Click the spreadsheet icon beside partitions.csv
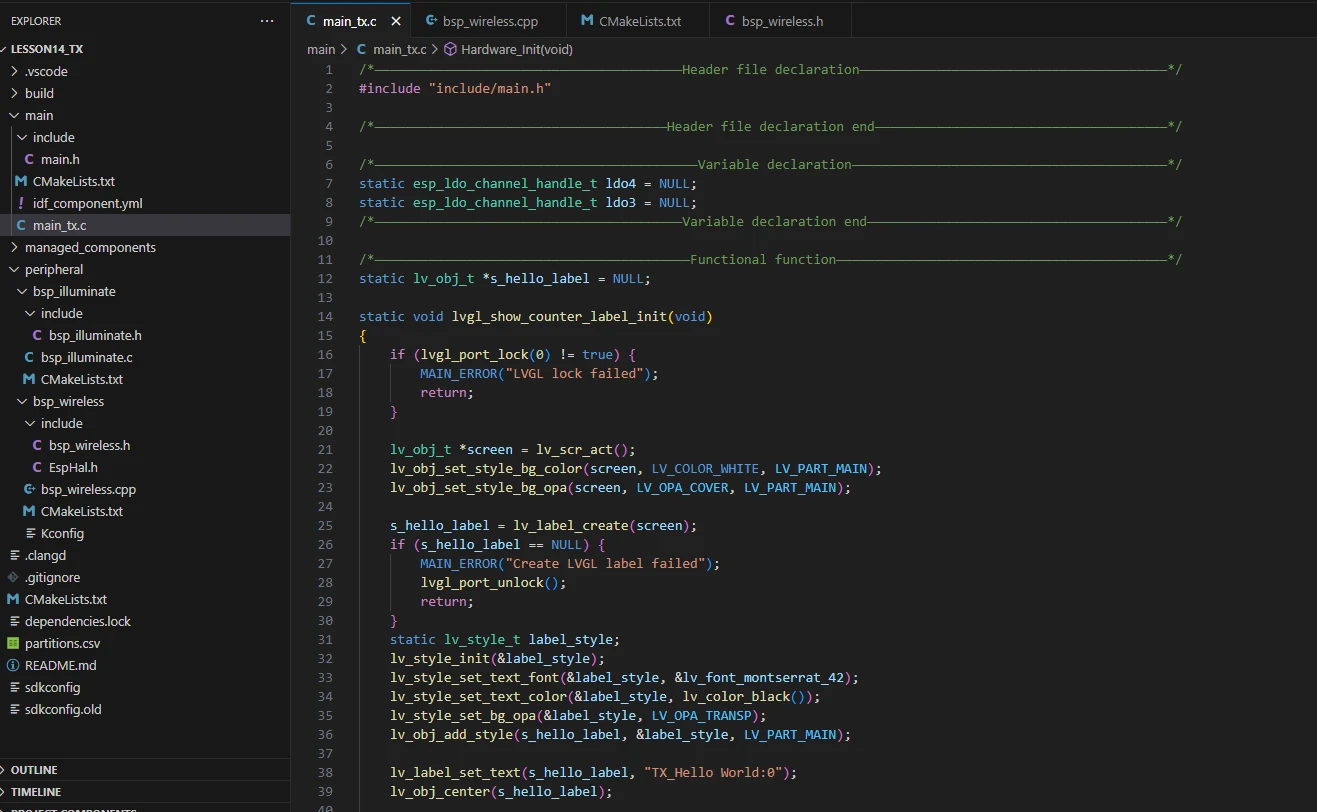 13,643
